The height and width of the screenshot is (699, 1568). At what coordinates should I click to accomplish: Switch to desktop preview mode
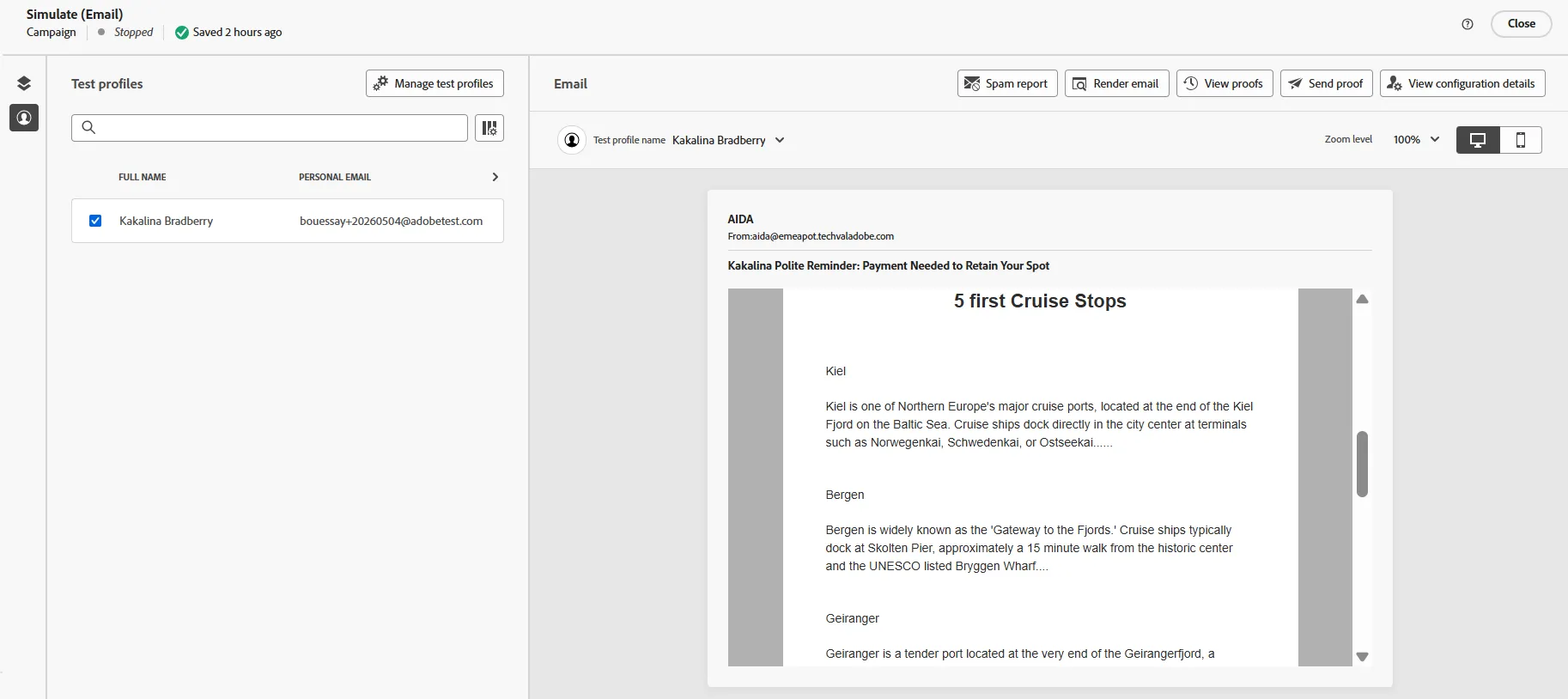coord(1478,140)
